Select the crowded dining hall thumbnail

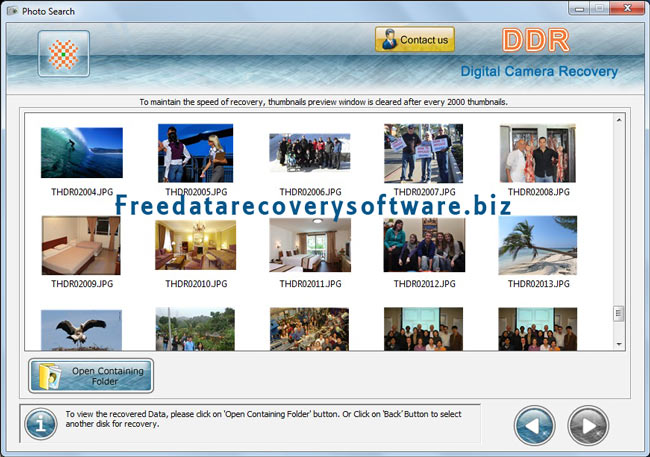coord(309,329)
